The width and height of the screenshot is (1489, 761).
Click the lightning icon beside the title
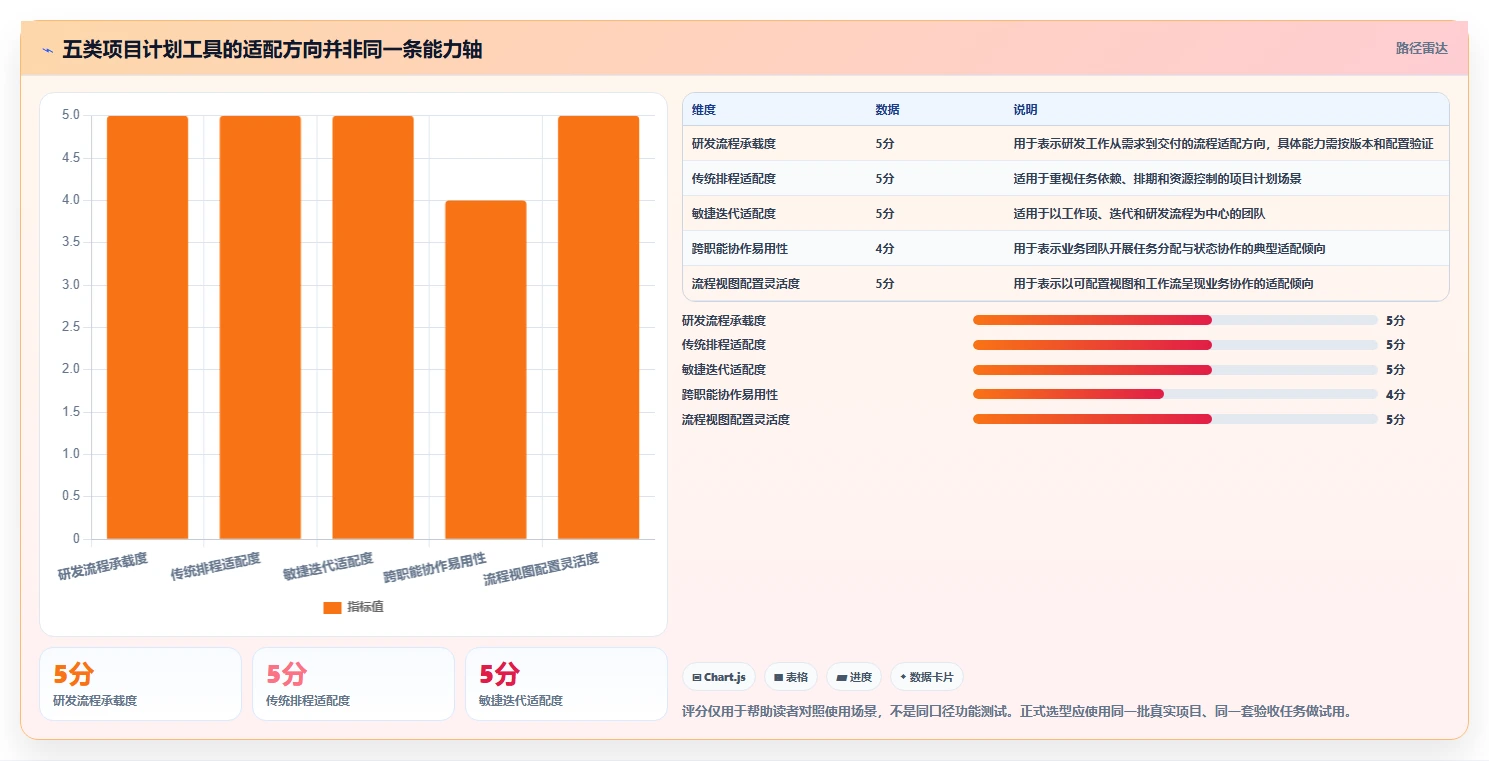coord(47,50)
